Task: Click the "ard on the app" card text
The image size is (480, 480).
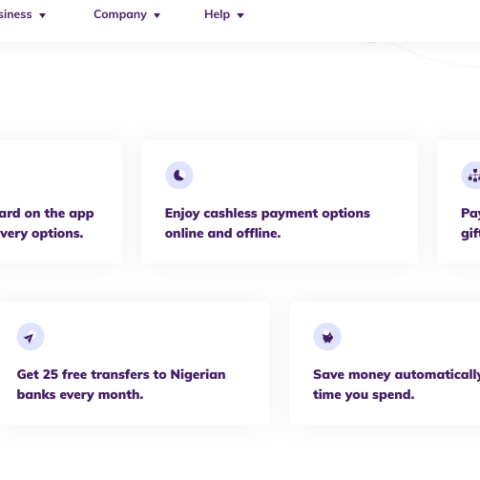Action: tap(47, 214)
